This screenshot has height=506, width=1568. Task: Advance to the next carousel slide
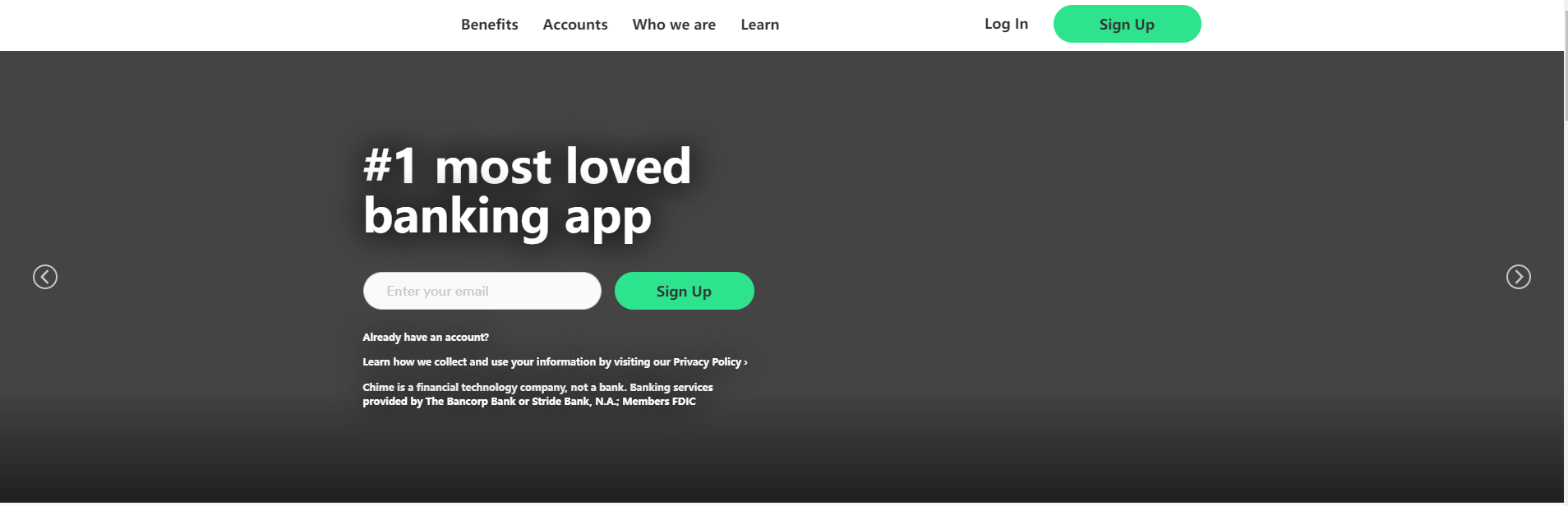[1518, 277]
